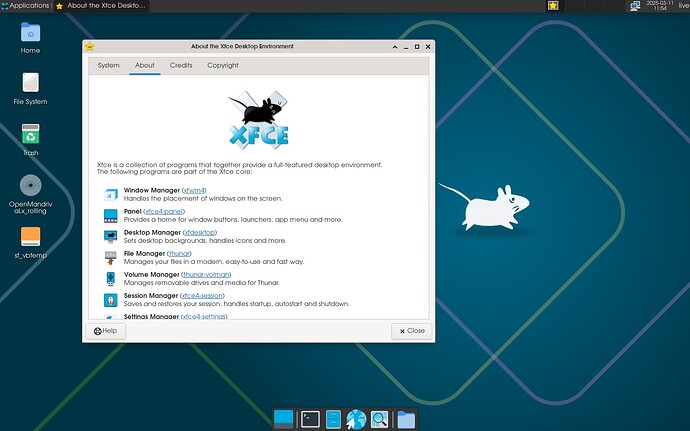
Task: Open the xfce4-session link
Action: [202, 296]
